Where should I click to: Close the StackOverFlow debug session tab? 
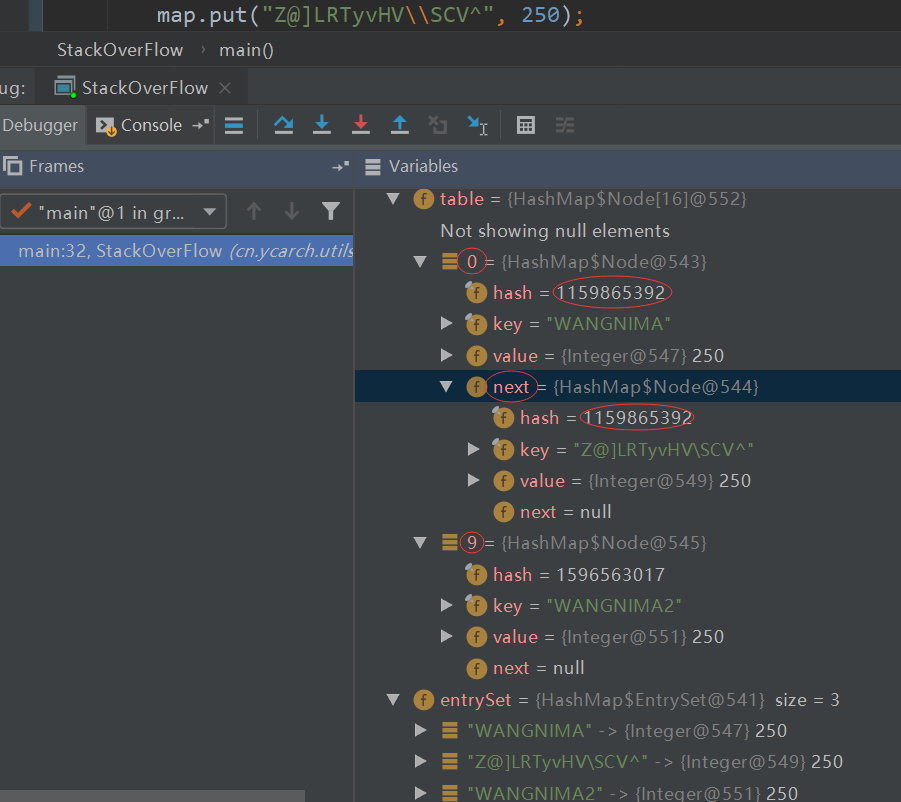225,88
